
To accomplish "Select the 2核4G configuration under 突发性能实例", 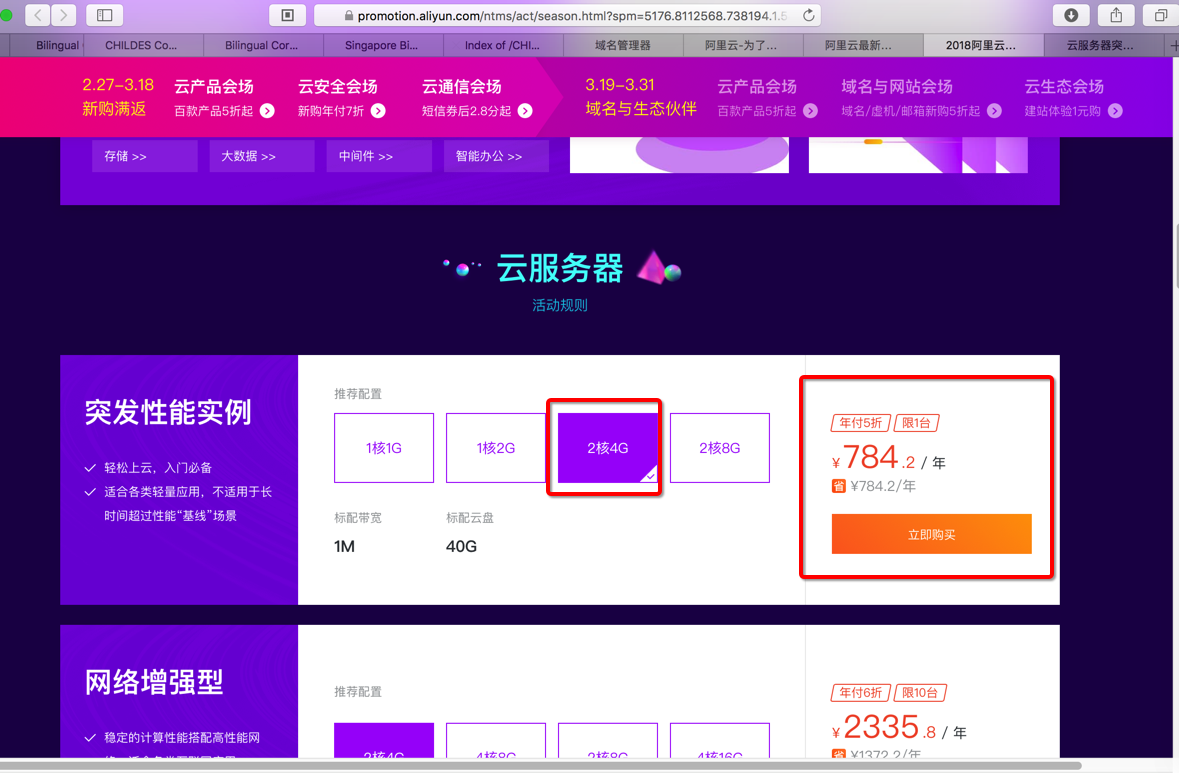I will [608, 448].
